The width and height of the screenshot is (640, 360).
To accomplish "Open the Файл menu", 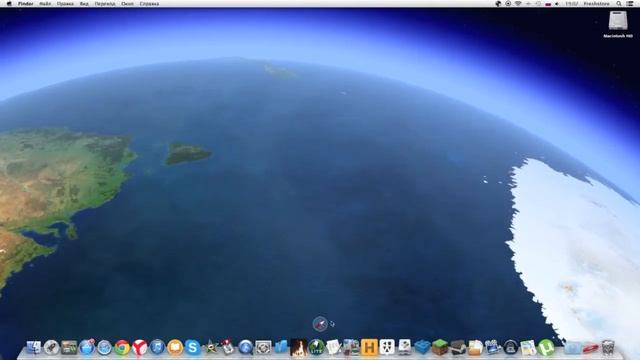I will coord(45,4).
